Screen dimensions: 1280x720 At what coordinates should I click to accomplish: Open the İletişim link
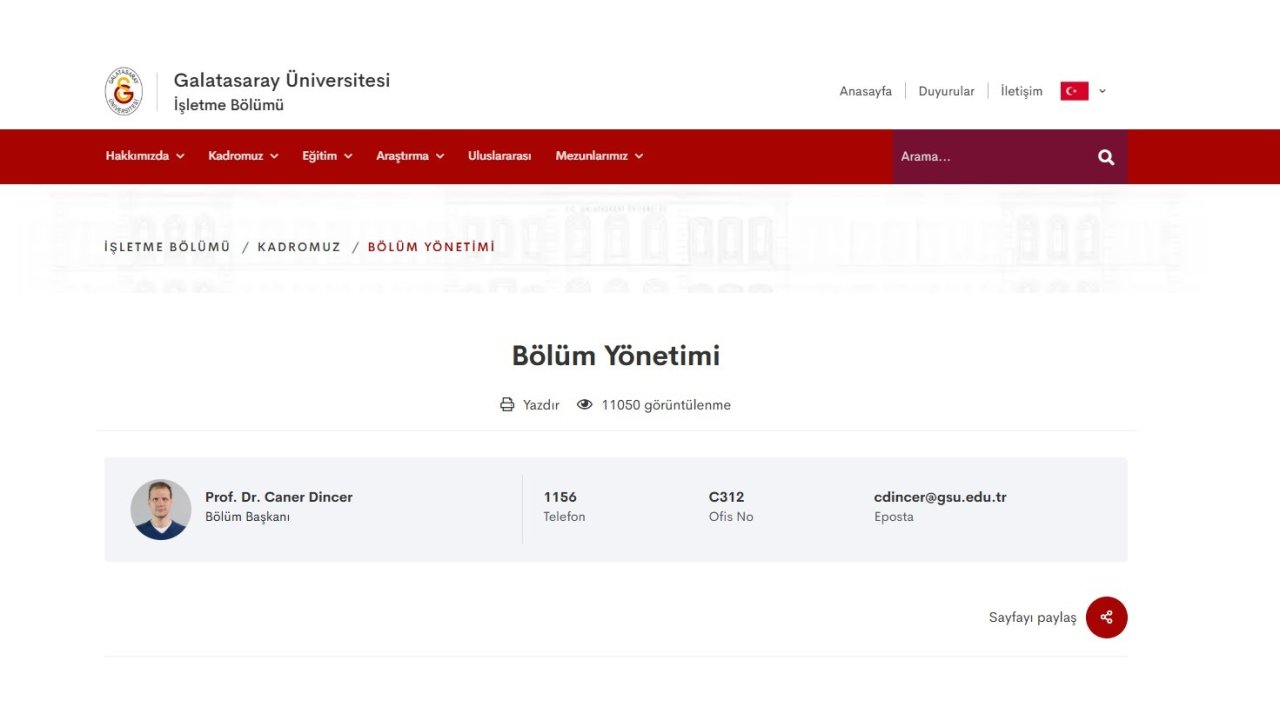click(x=1021, y=91)
